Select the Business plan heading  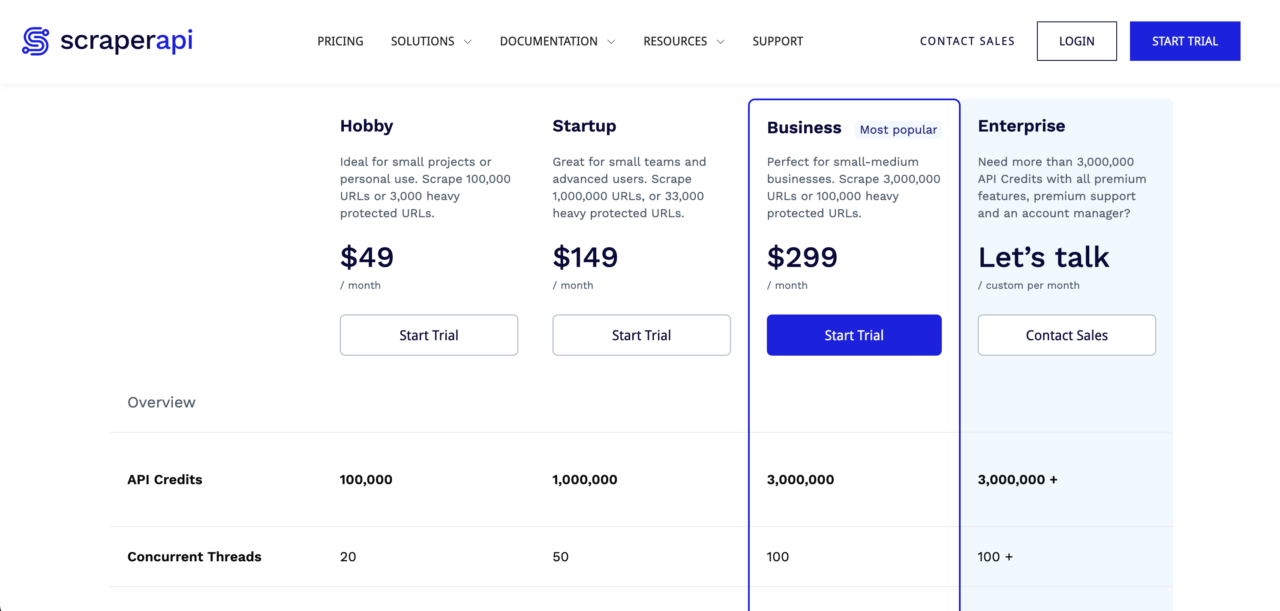coord(804,128)
